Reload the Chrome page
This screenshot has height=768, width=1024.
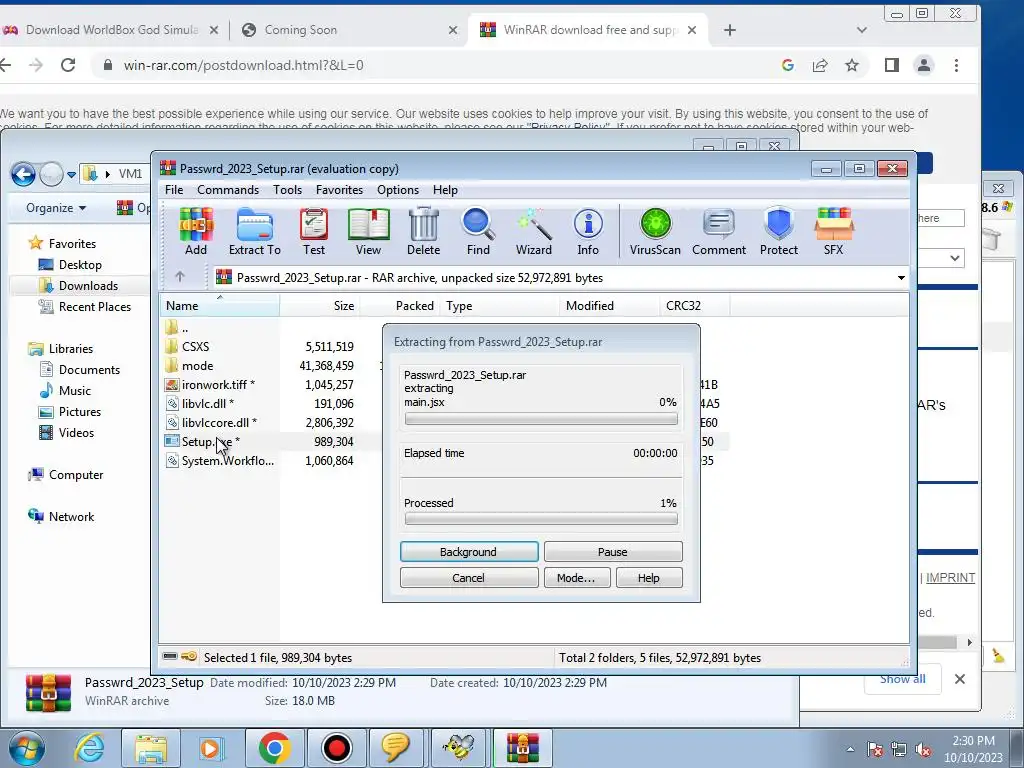click(x=68, y=65)
